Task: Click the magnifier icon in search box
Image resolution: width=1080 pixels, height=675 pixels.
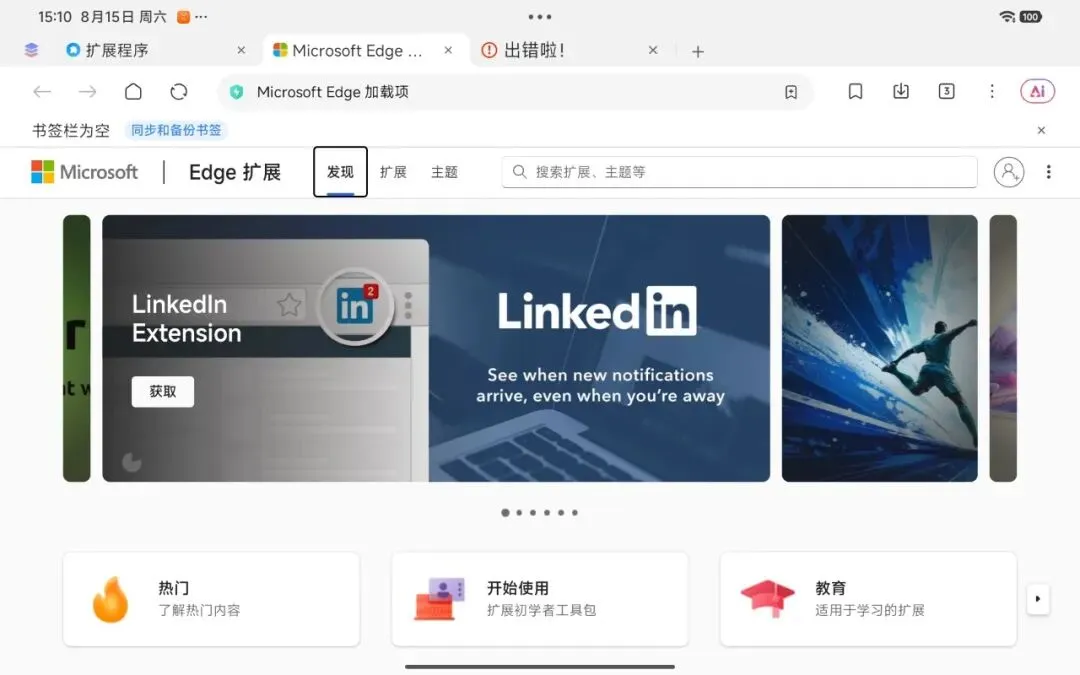Action: 520,172
